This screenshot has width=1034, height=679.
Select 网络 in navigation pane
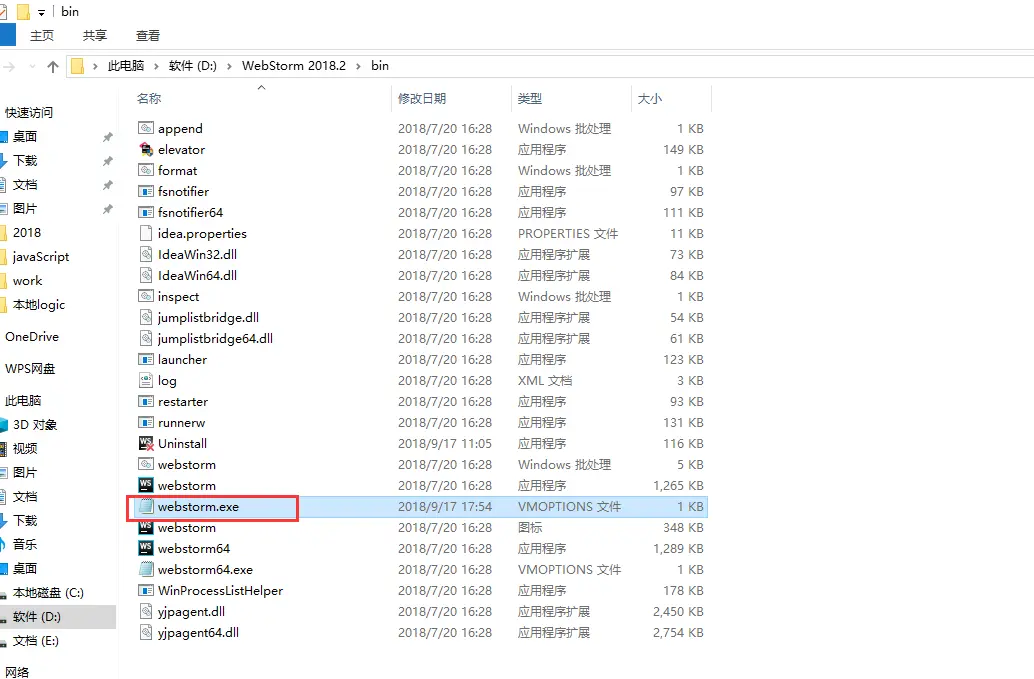pyautogui.click(x=17, y=672)
